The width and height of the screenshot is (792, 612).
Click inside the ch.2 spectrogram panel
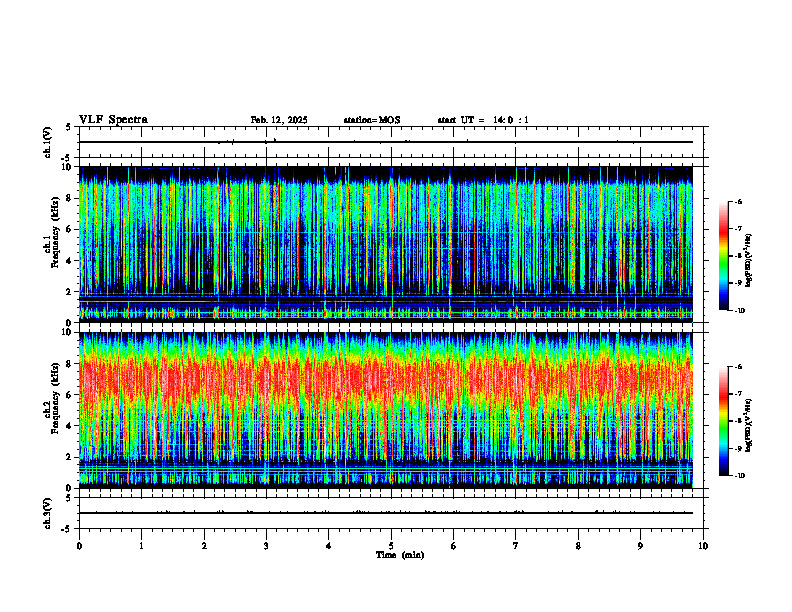point(386,410)
